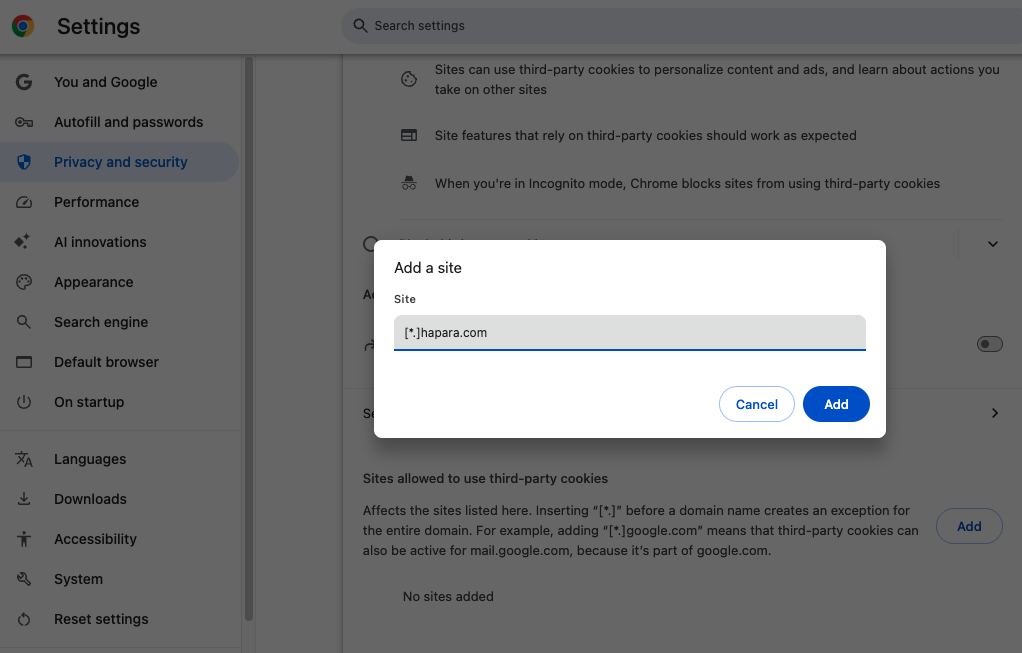Click 'Sites allowed to use third-party cookies' heading
The image size is (1022, 653).
(485, 478)
